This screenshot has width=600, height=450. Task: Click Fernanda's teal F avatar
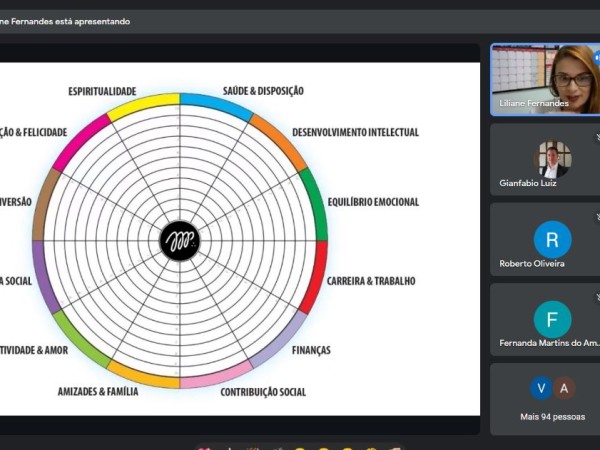coord(552,319)
